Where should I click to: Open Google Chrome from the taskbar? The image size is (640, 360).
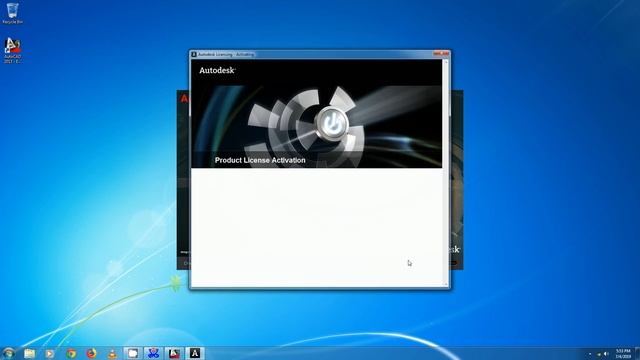[x=71, y=353]
